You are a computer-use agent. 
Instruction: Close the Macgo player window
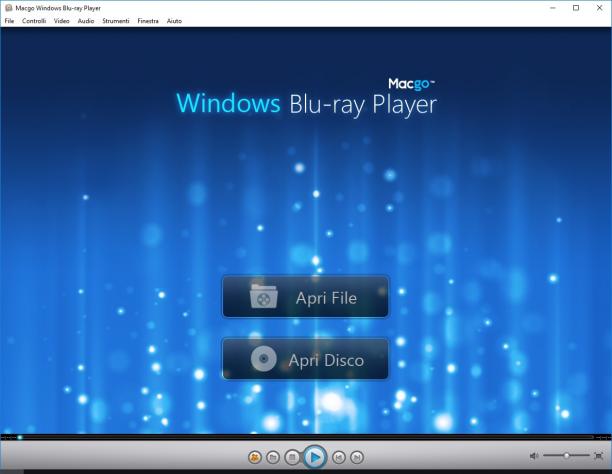[x=600, y=8]
